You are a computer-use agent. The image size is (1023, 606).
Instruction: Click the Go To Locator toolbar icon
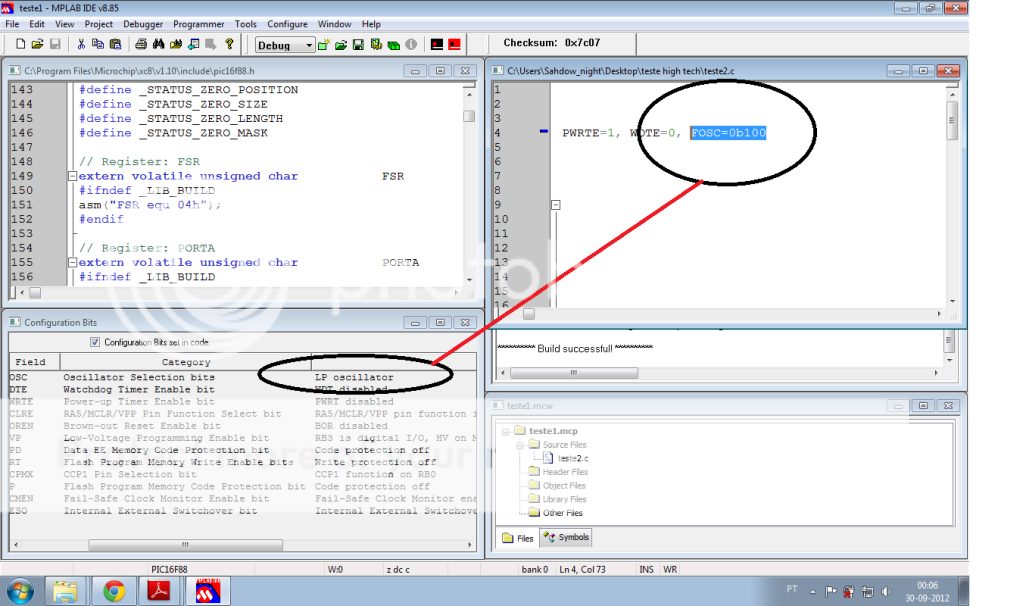(x=194, y=44)
